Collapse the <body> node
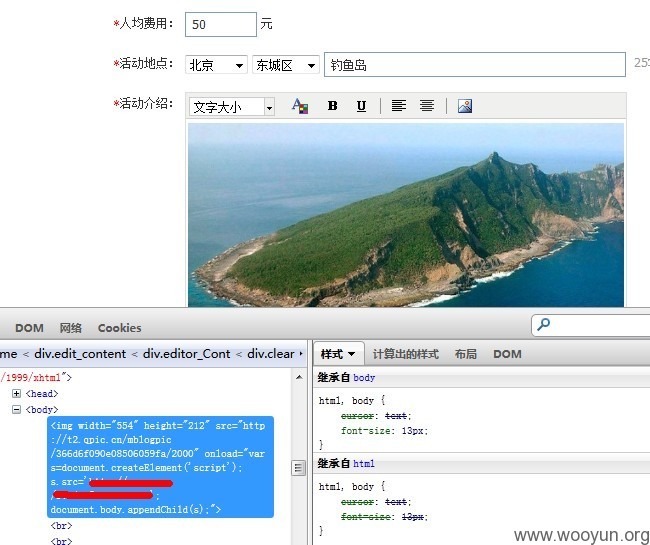The height and width of the screenshot is (545, 650). coord(17,409)
